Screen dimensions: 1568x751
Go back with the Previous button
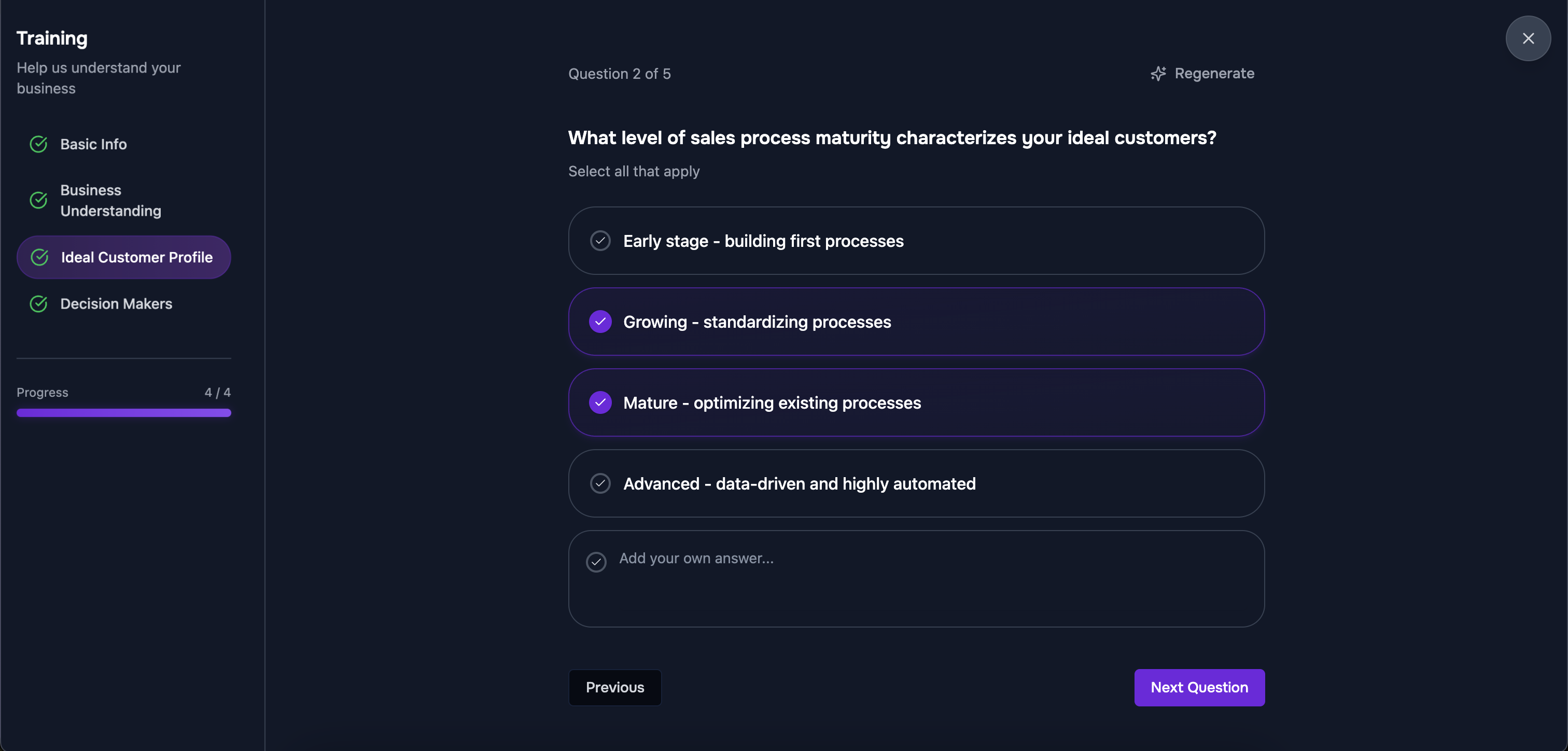coord(615,688)
